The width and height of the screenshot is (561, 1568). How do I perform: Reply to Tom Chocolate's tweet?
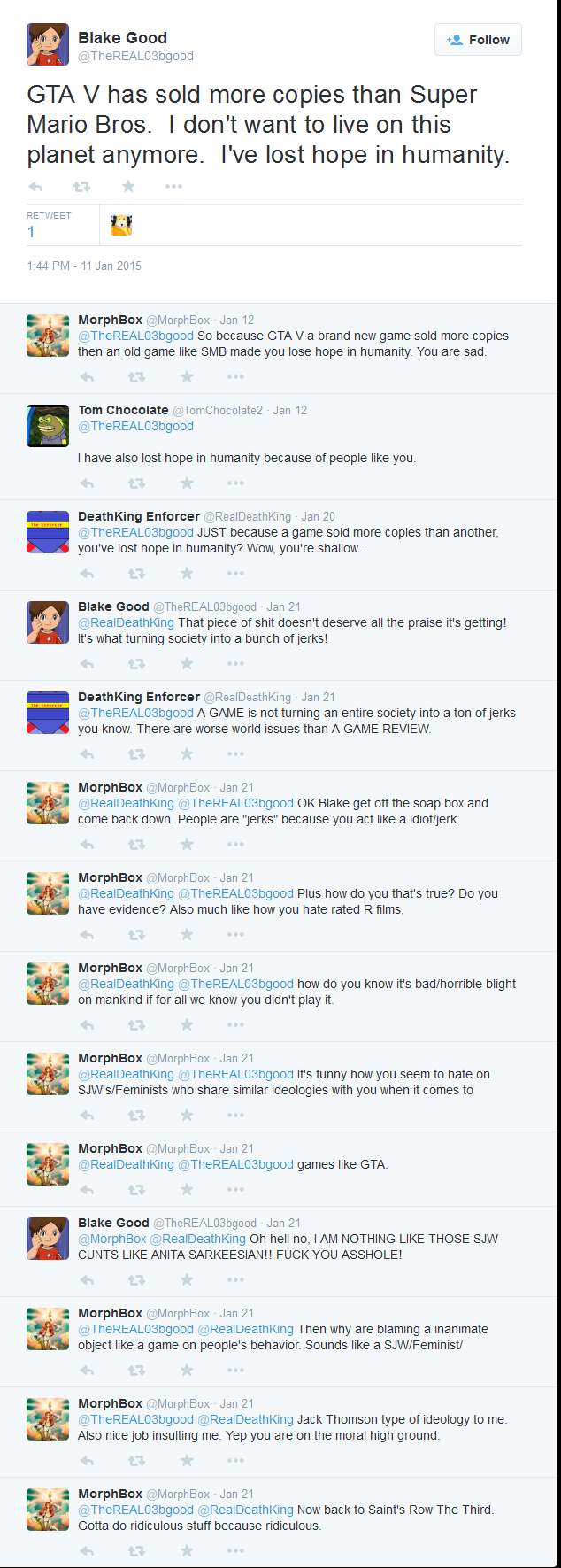tap(87, 483)
